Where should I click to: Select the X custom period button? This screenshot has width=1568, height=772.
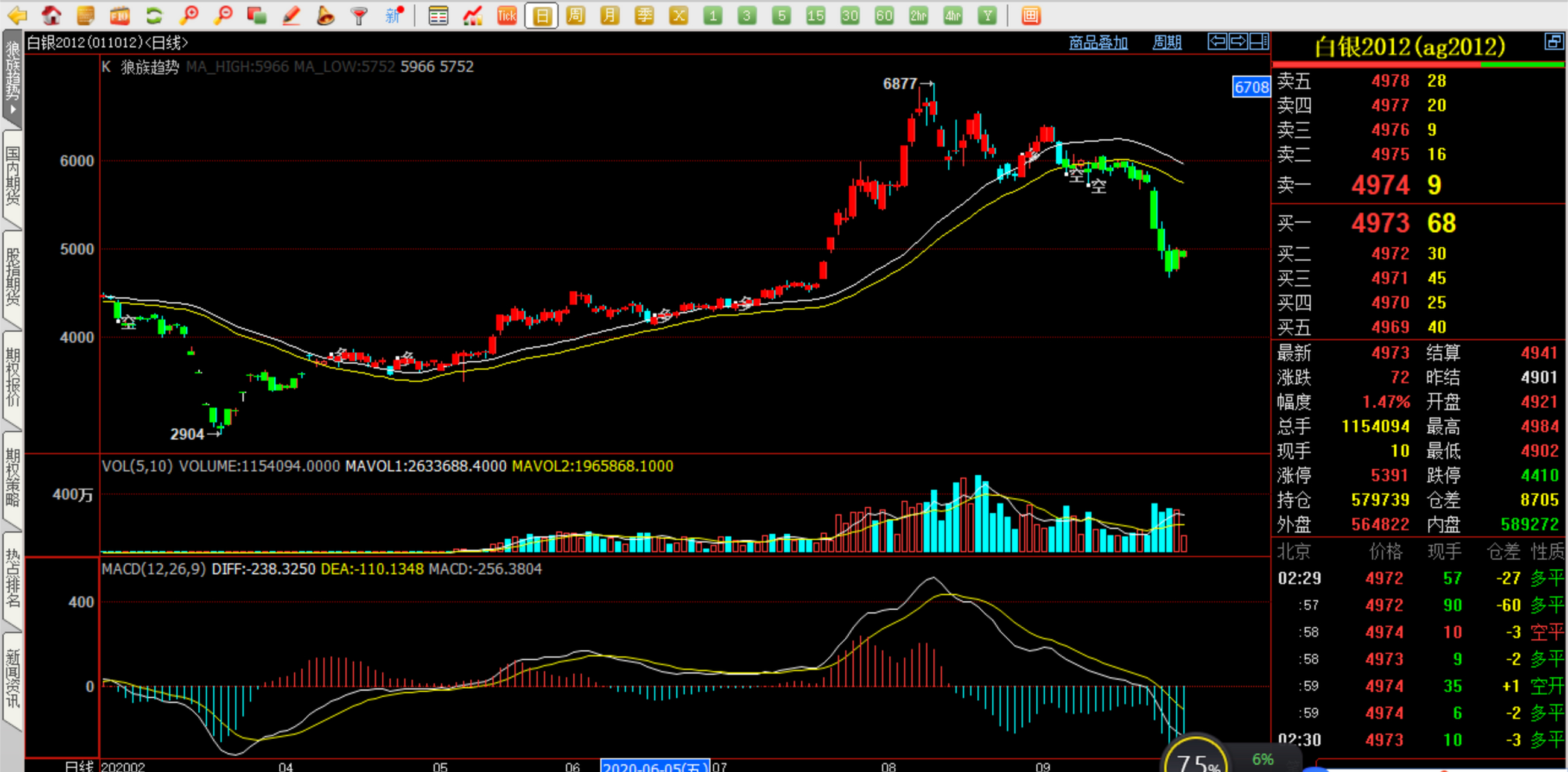pyautogui.click(x=678, y=15)
